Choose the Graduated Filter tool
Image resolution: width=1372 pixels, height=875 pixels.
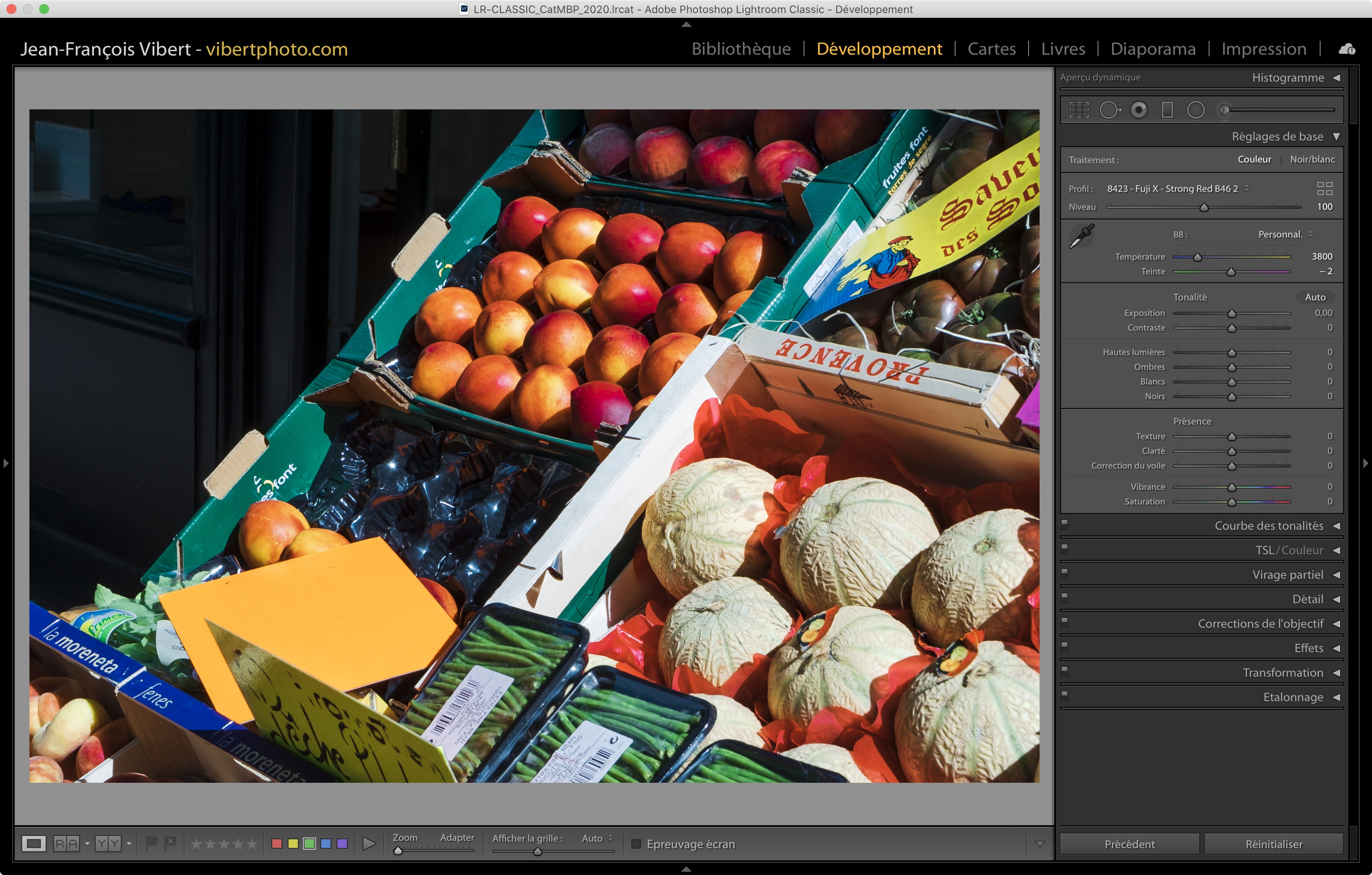[x=1167, y=110]
